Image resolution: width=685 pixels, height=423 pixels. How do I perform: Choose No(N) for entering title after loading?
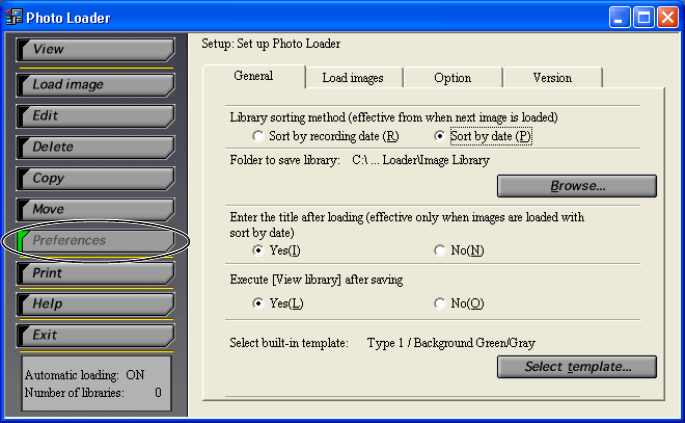click(x=440, y=250)
